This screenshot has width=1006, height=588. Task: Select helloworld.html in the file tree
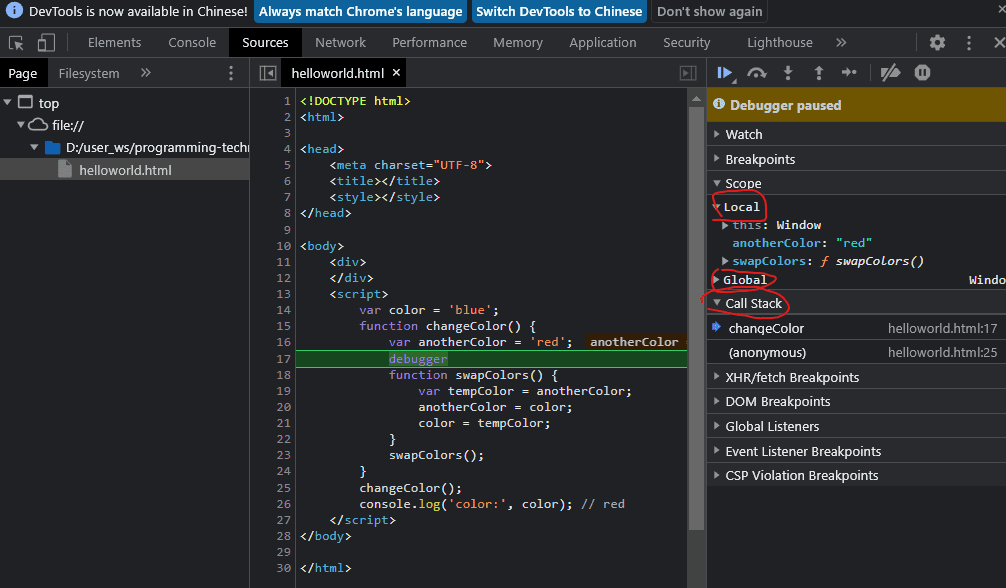point(125,170)
